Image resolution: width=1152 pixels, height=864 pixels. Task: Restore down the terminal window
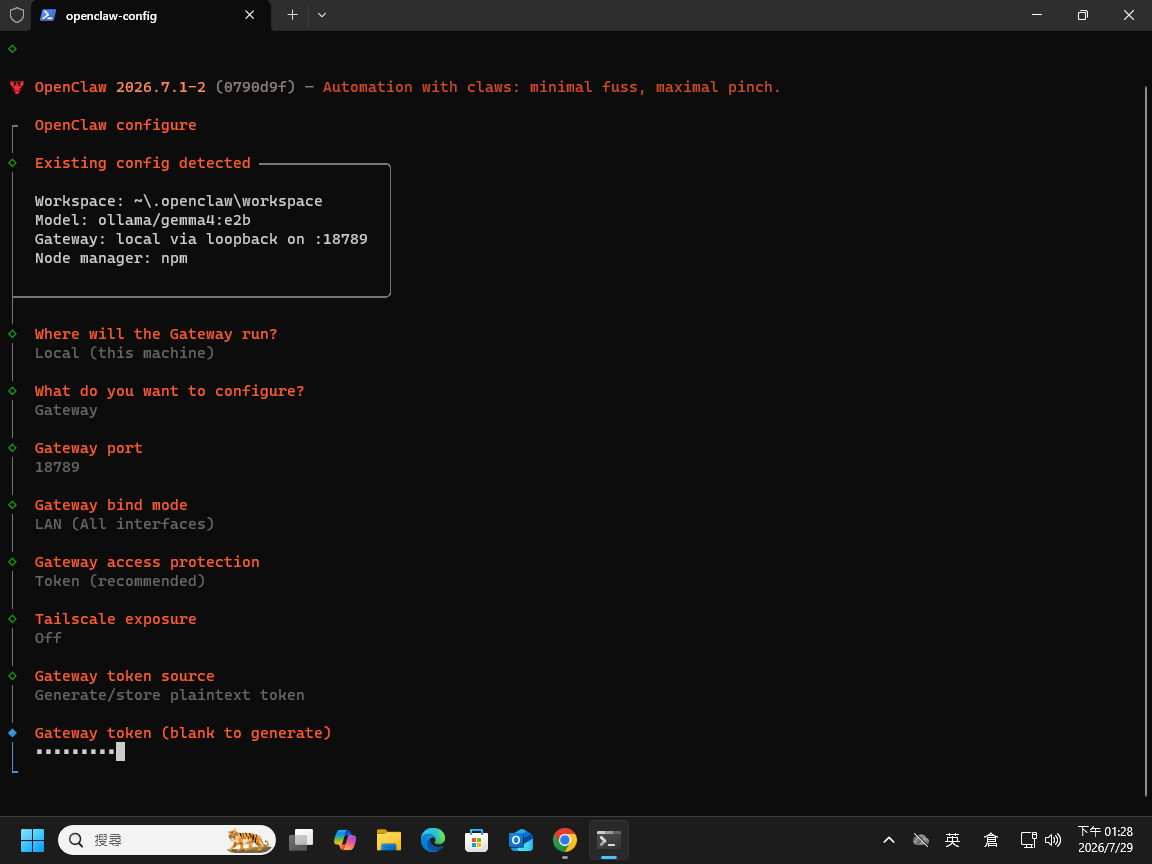click(x=1082, y=15)
